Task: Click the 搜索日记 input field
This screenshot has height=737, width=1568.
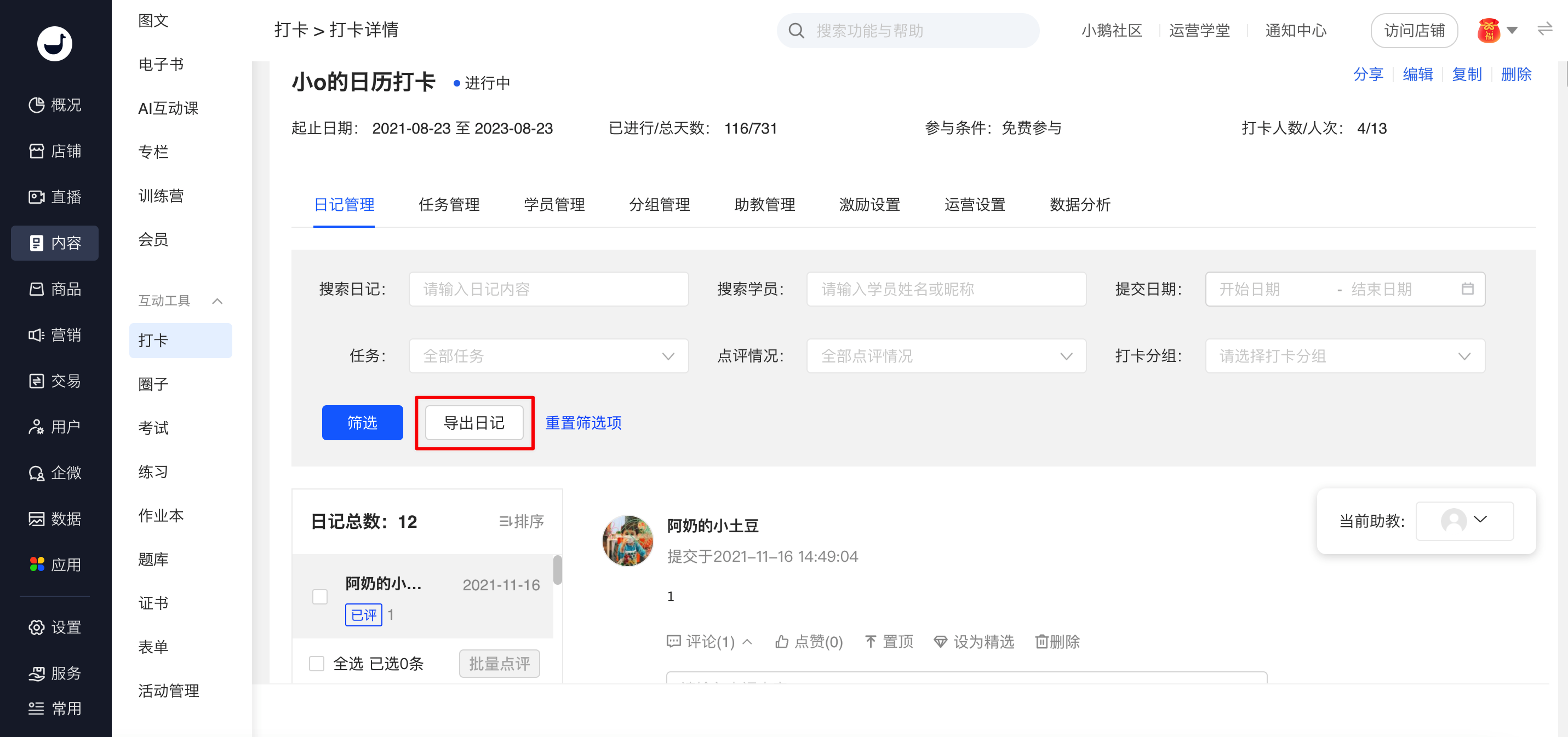Action: (x=548, y=289)
